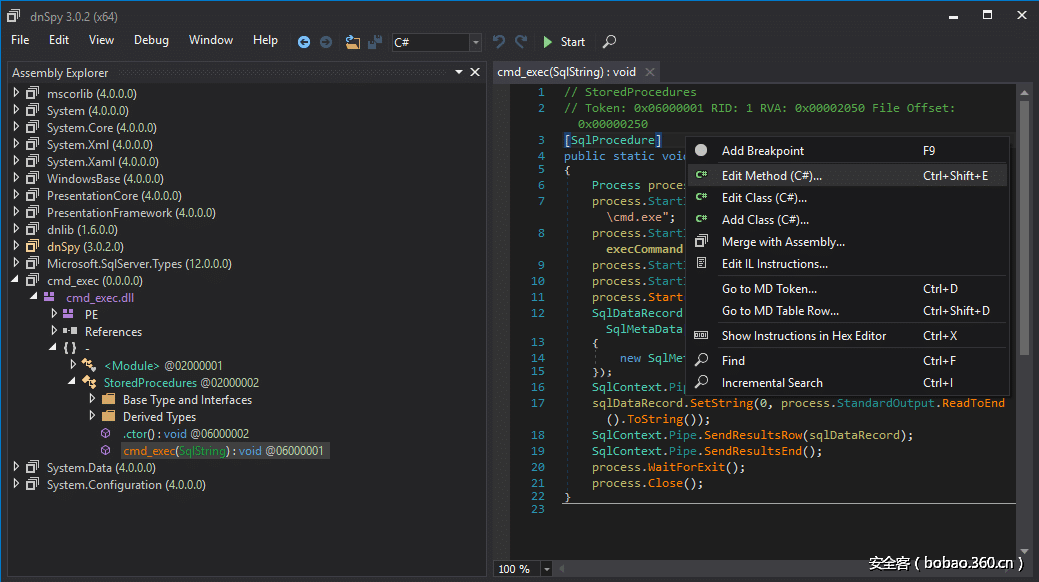Click the dnSpy assembly icon in tree
Image resolution: width=1039 pixels, height=582 pixels.
tap(33, 247)
